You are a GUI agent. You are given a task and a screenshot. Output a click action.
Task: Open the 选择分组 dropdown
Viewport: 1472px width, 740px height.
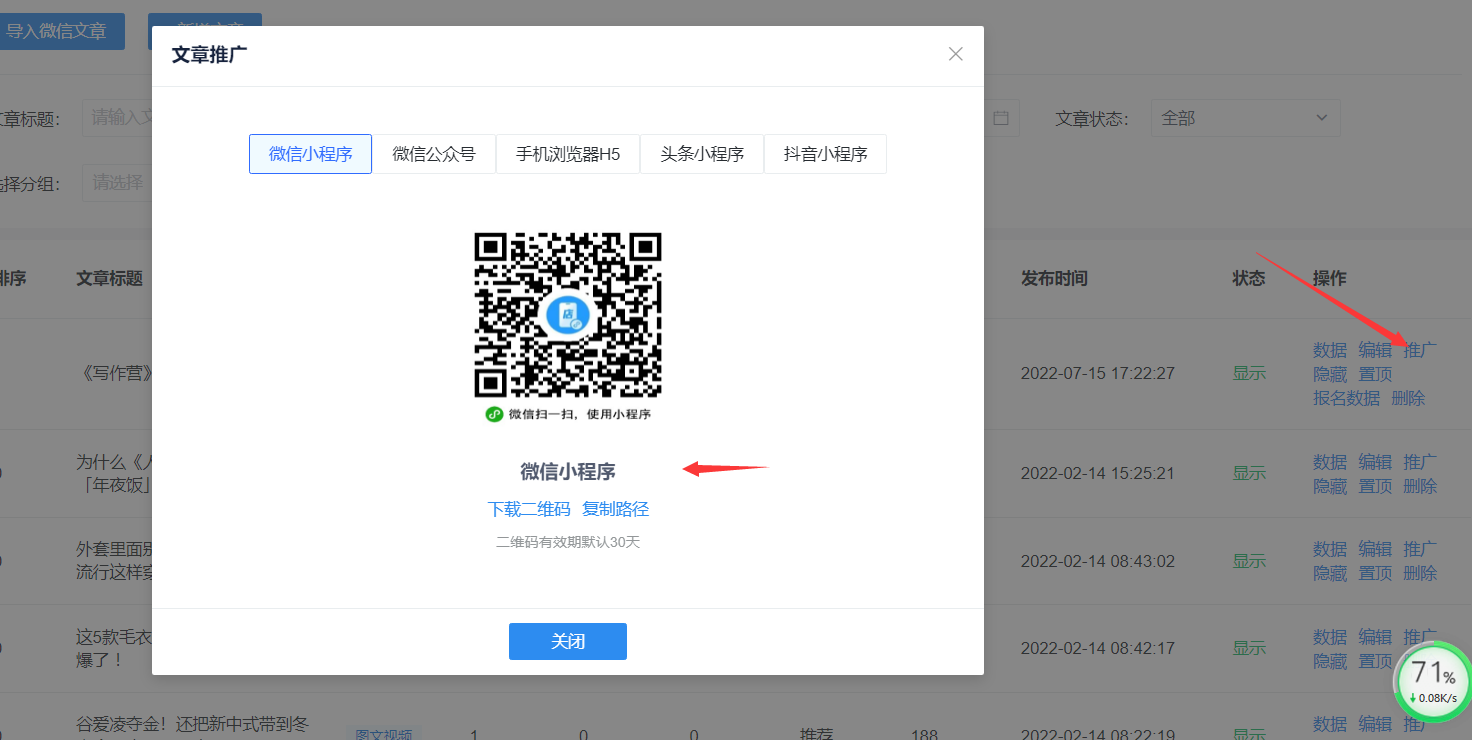[117, 183]
